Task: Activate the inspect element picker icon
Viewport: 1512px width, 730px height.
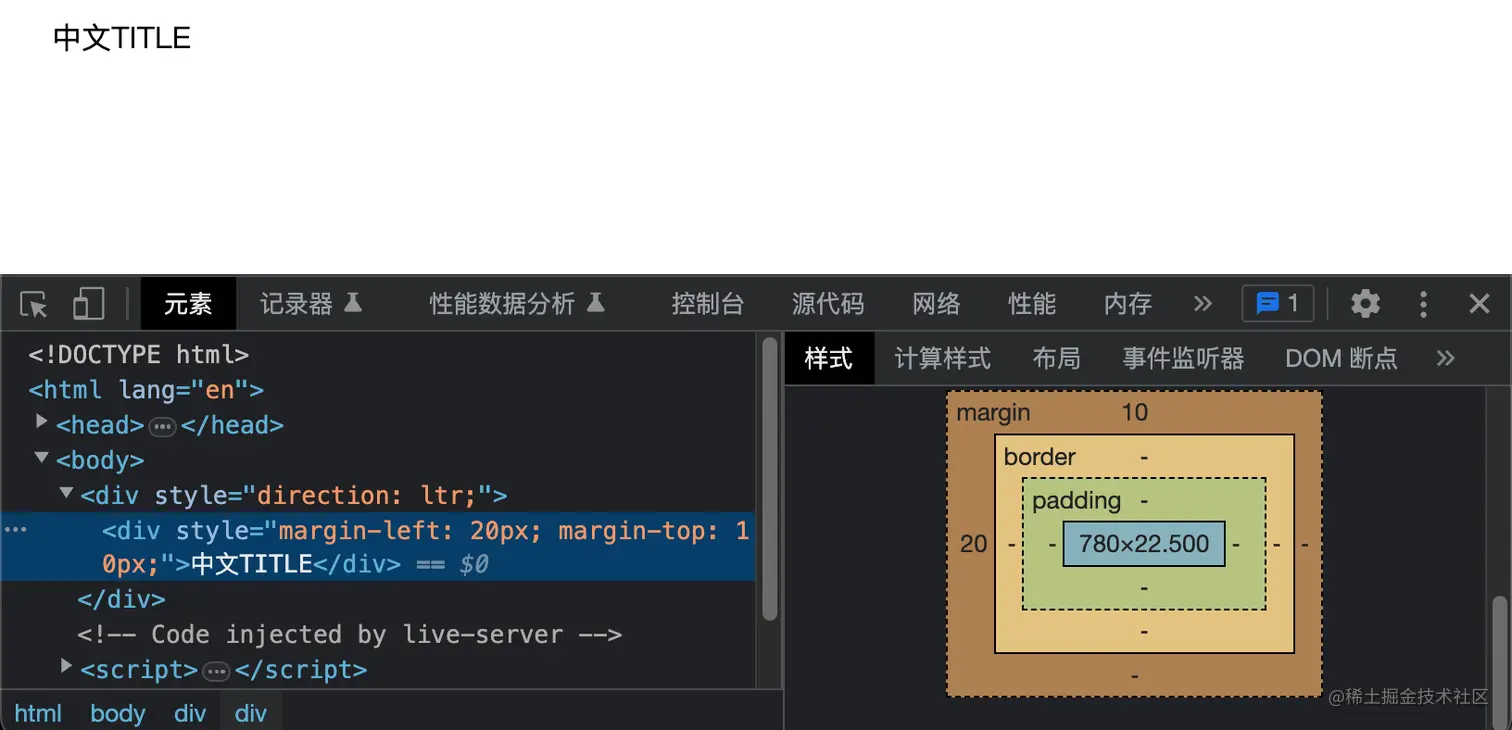Action: click(x=34, y=304)
